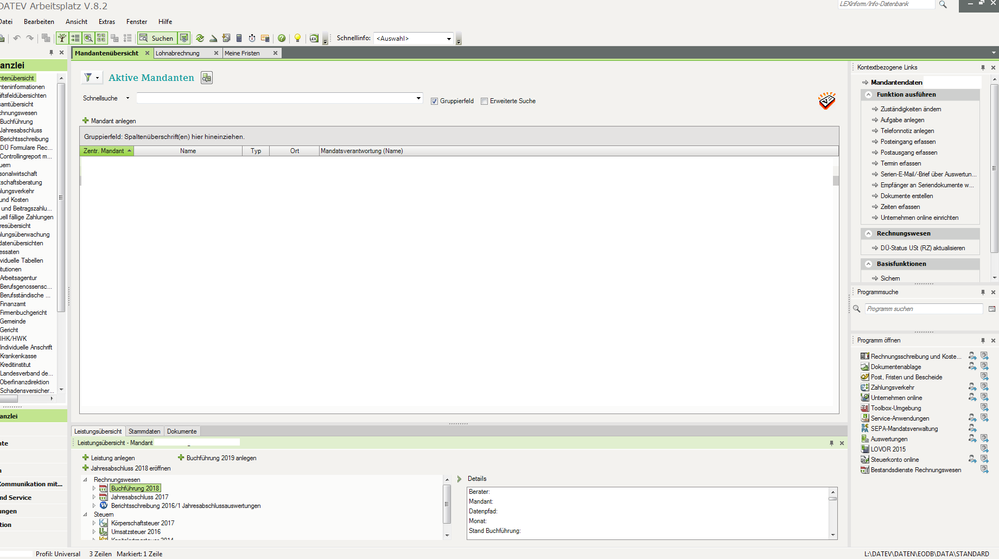Click the Berichtschreibung 2016/1 blue icon

tap(103, 505)
